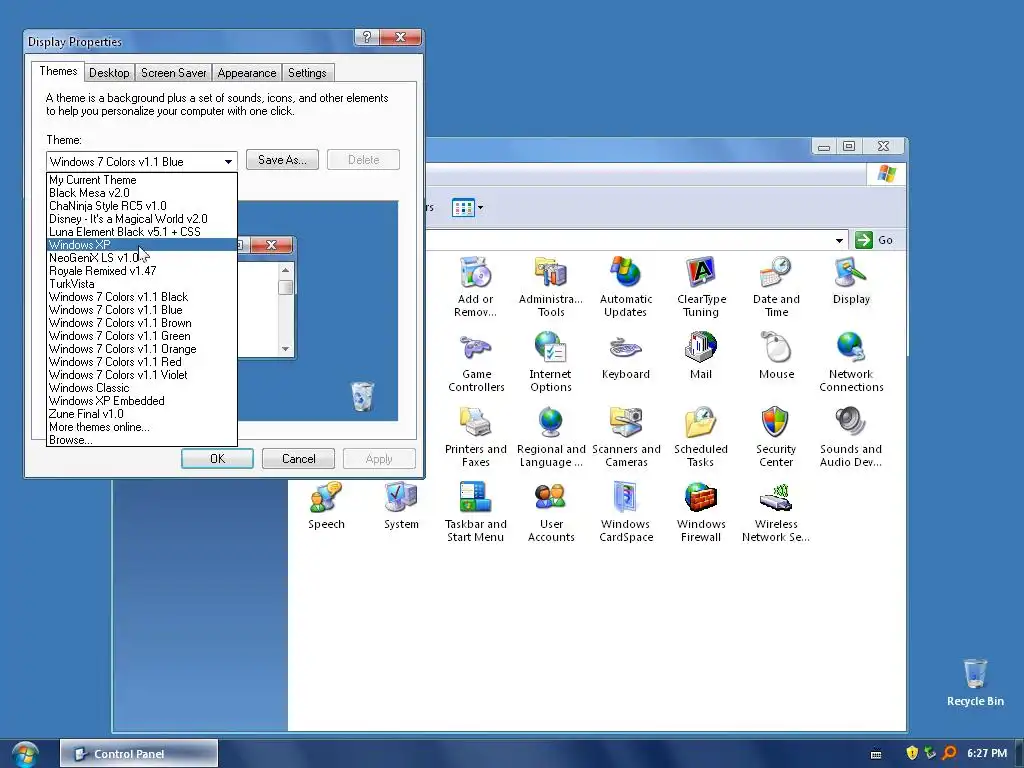Choose Windows 7 Colors v1.1 Red
Viewport: 1024px width, 768px height.
pyautogui.click(x=142, y=362)
